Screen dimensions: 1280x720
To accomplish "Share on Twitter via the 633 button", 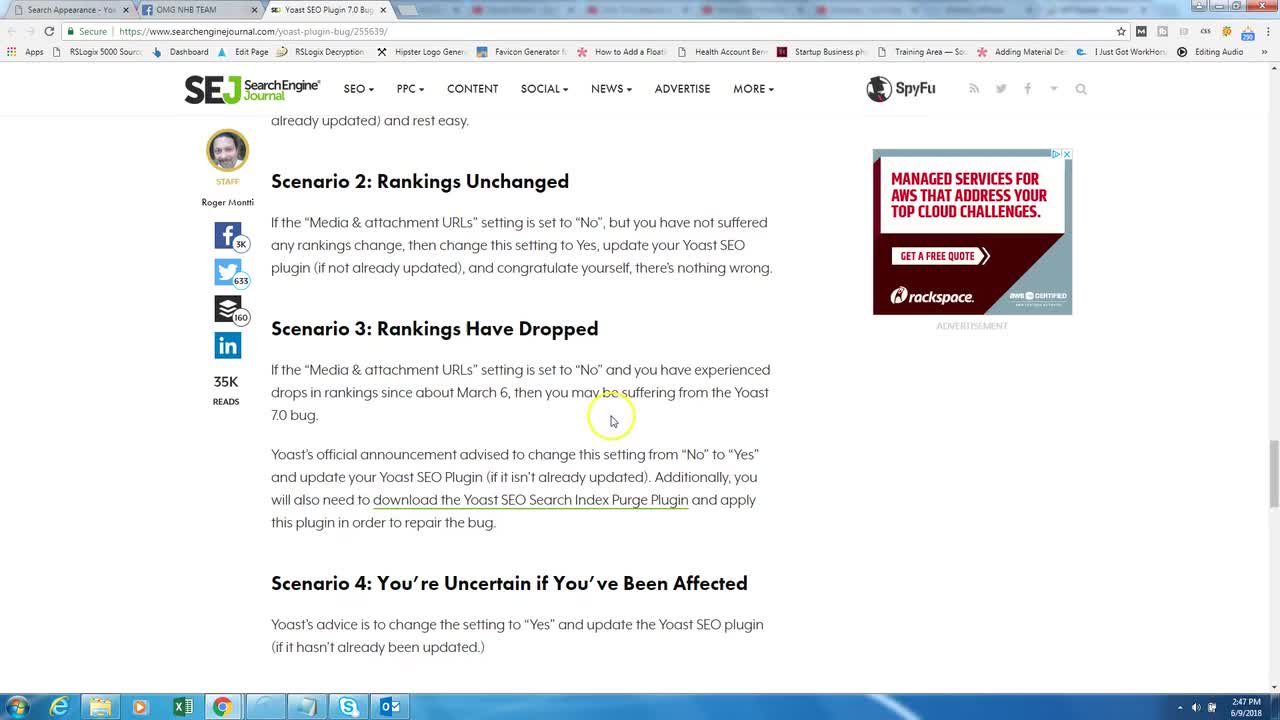I will [x=229, y=273].
